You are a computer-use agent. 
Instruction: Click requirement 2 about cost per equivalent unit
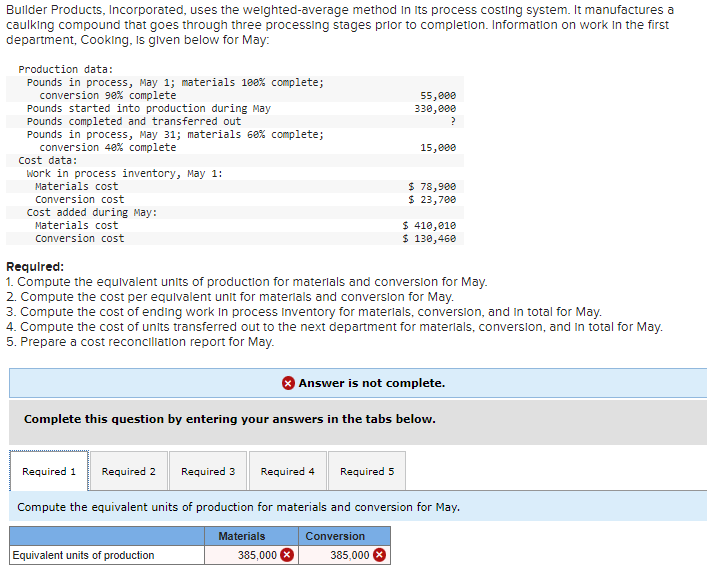(230, 297)
